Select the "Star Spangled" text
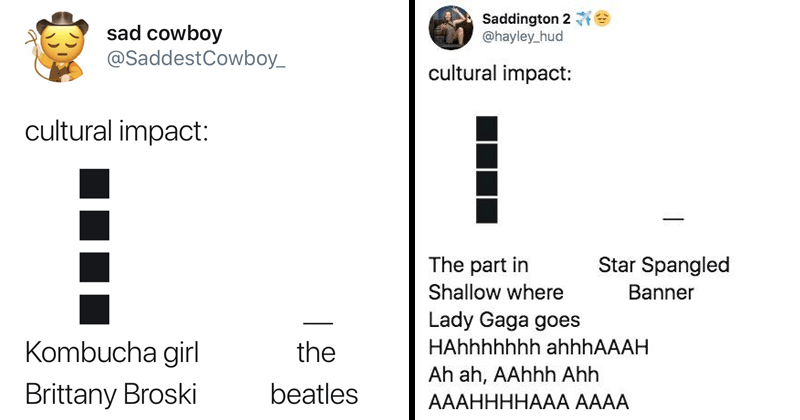This screenshot has width=800, height=420. [x=663, y=265]
